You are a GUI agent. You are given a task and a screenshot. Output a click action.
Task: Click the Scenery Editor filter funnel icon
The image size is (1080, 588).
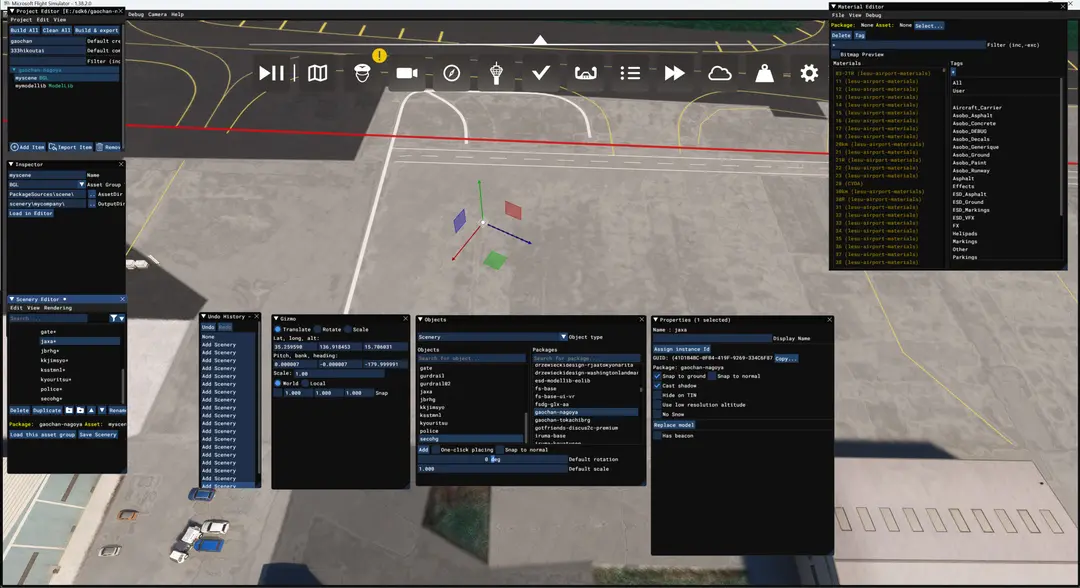[x=113, y=318]
